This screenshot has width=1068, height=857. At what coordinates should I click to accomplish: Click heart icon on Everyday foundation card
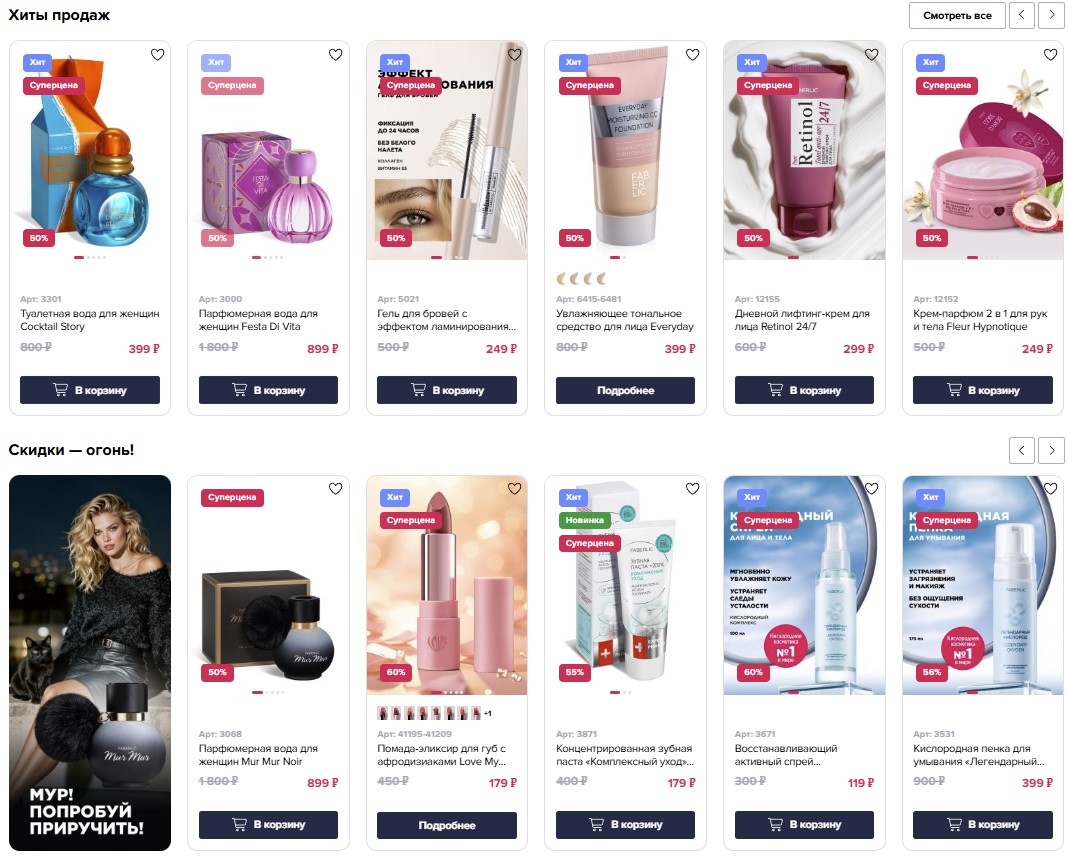coord(693,54)
